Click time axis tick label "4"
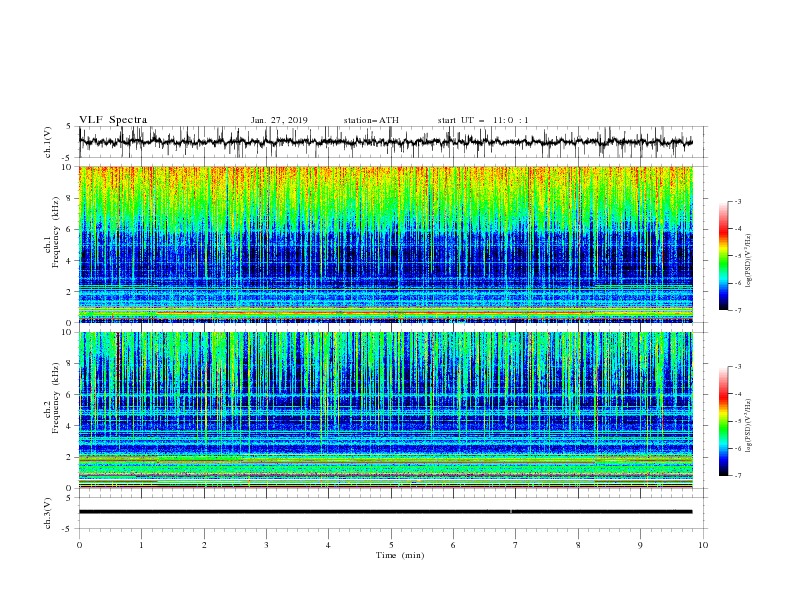Viewport: 792px width, 612px height. coord(328,545)
